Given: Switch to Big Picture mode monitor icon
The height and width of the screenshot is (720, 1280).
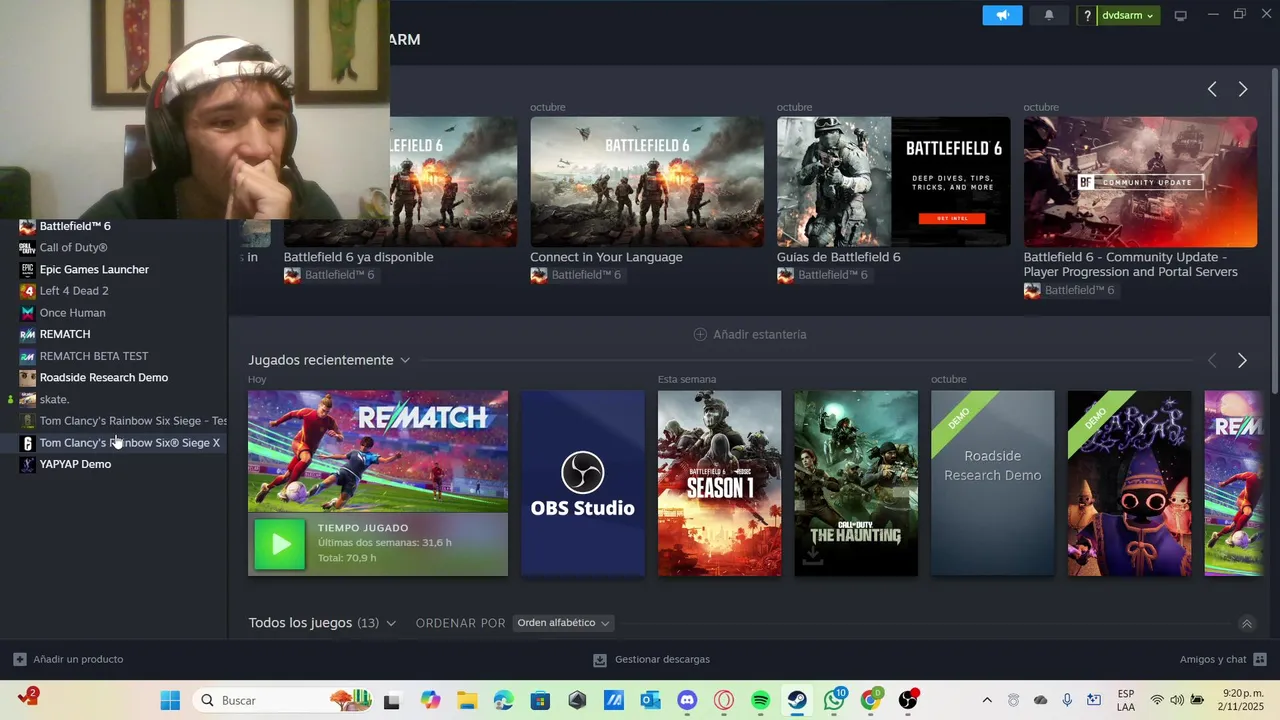Looking at the screenshot, I should point(1180,15).
